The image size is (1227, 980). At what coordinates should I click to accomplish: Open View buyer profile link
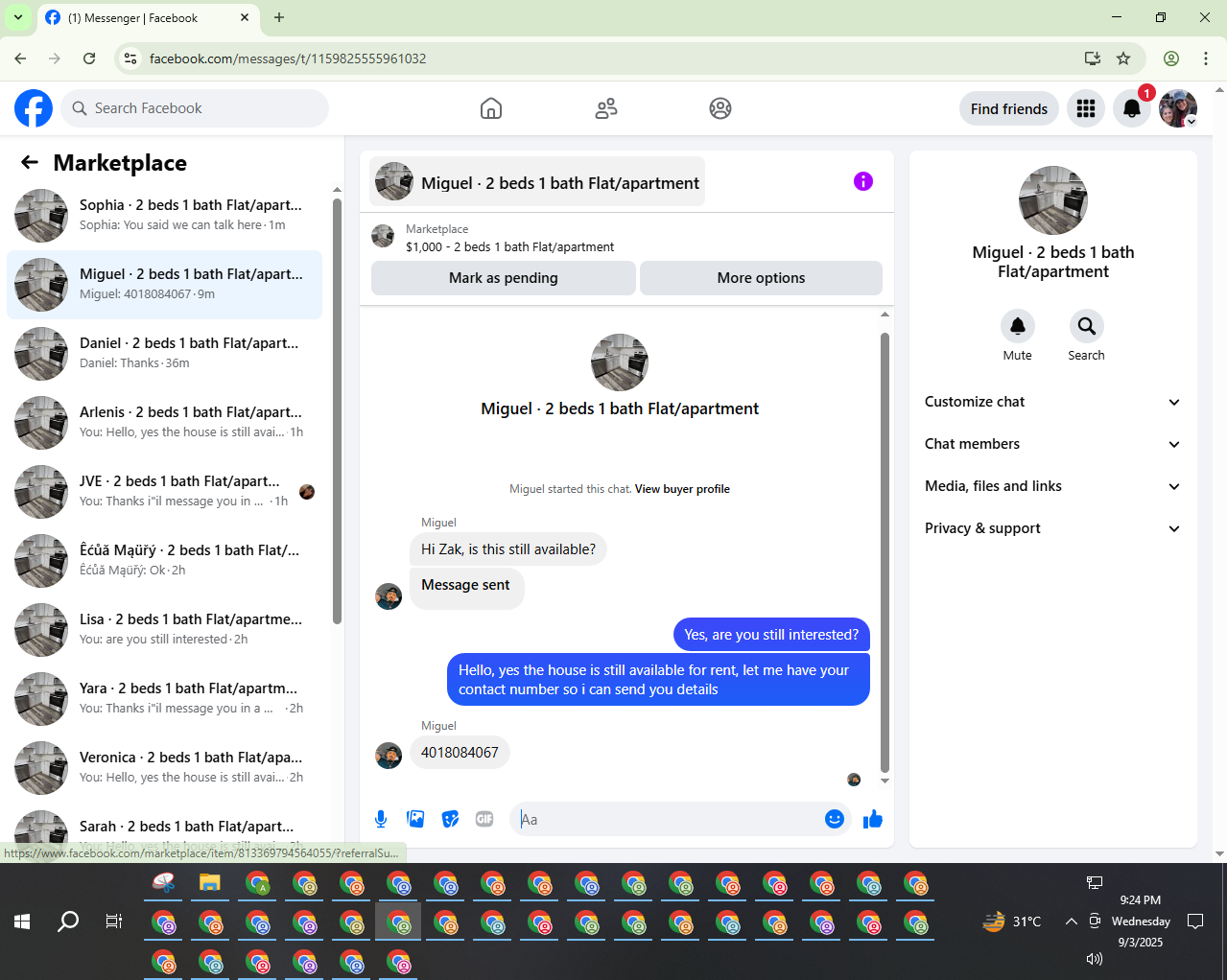[682, 489]
